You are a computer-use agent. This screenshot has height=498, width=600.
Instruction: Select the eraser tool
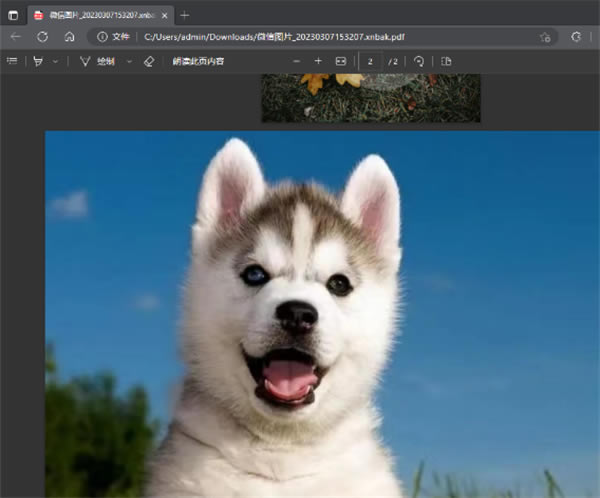[x=149, y=61]
